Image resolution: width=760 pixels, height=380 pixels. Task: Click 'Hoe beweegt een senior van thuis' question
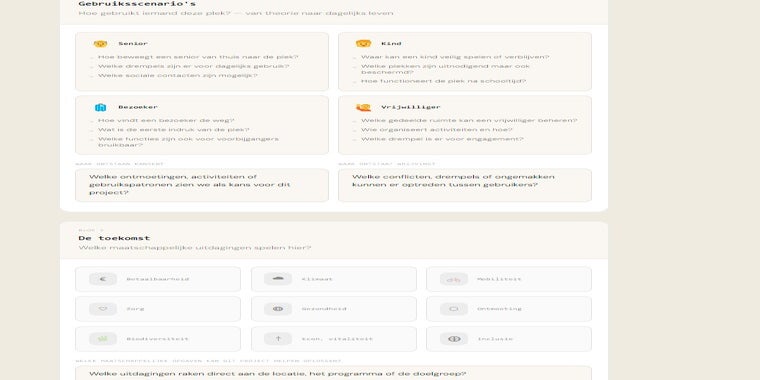pyautogui.click(x=198, y=57)
